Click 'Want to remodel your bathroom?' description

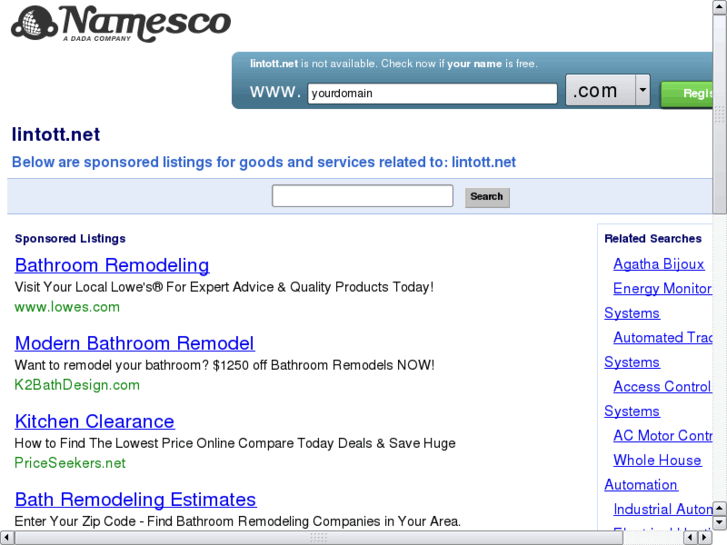point(224,365)
